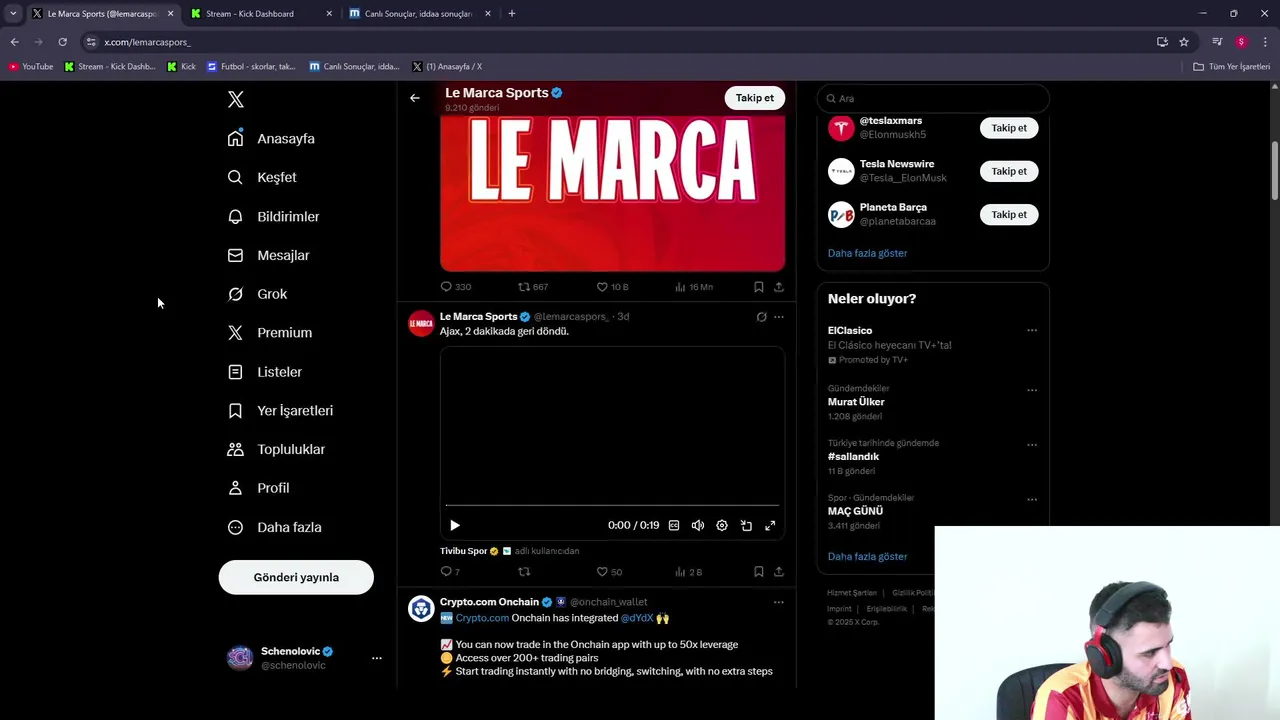
Task: Open Schenolovic account options menu
Action: point(377,658)
